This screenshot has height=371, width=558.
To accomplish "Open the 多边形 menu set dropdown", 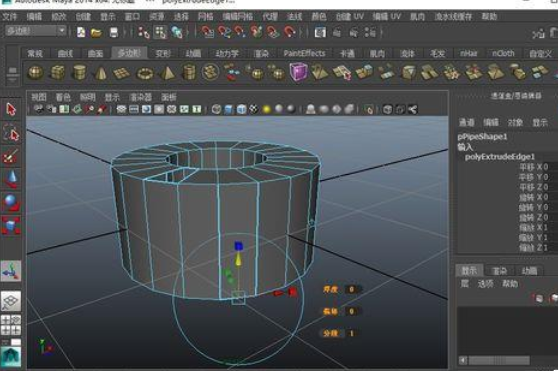I will click(35, 31).
